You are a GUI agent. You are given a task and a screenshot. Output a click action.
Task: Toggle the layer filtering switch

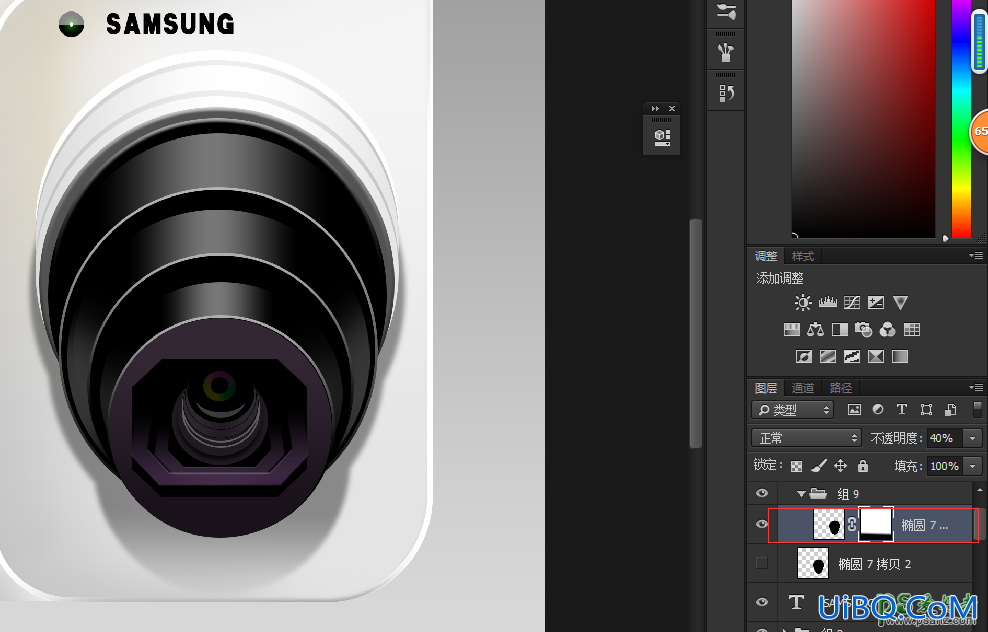tap(977, 410)
